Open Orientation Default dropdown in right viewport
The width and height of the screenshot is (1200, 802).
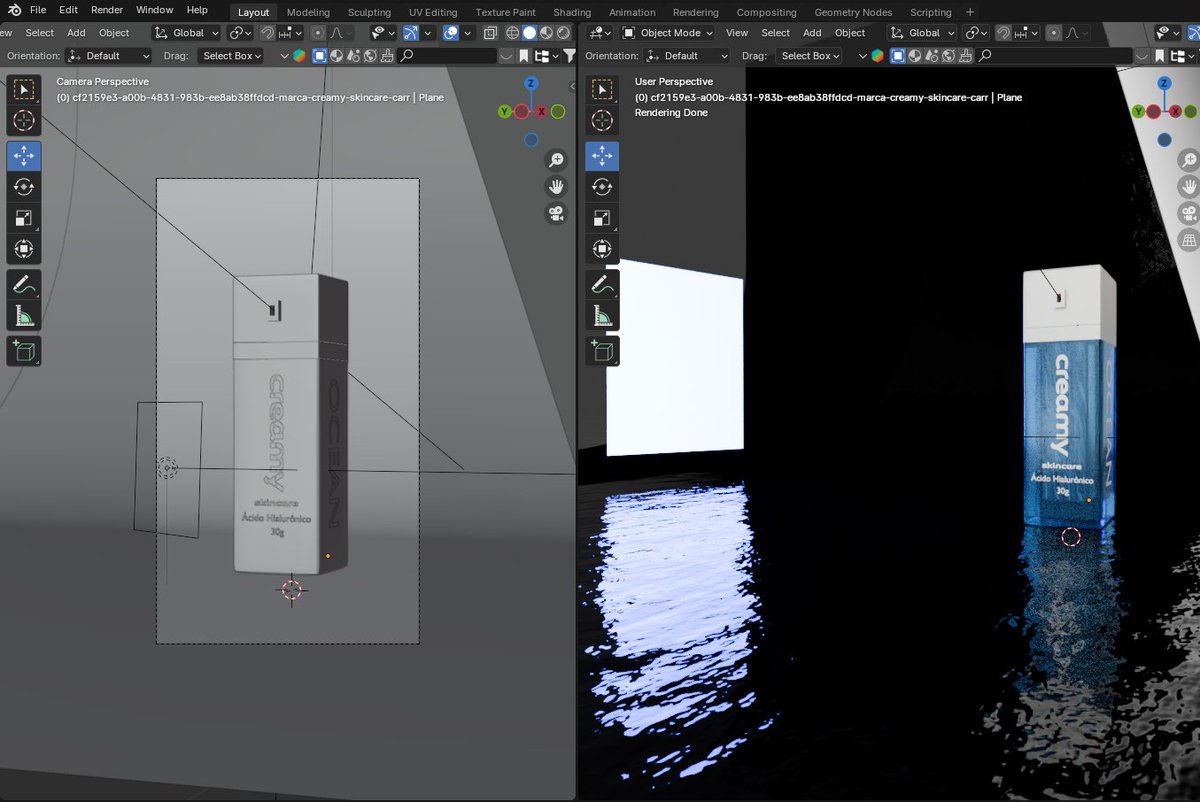[x=687, y=56]
